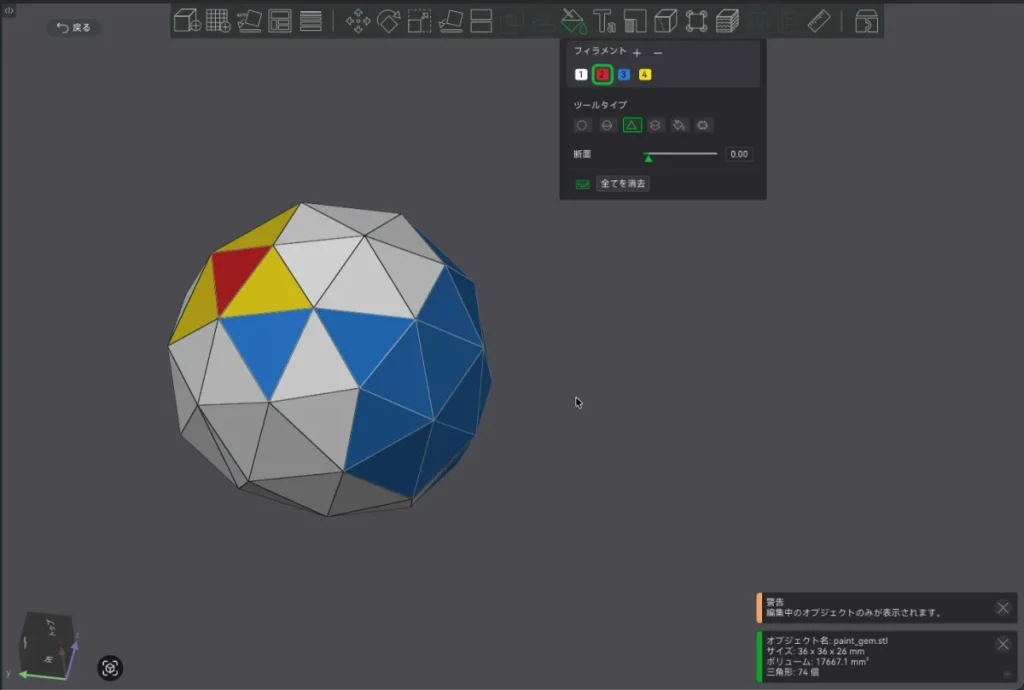The width and height of the screenshot is (1024, 690).
Task: Select the Measure ruler icon
Action: coord(819,21)
